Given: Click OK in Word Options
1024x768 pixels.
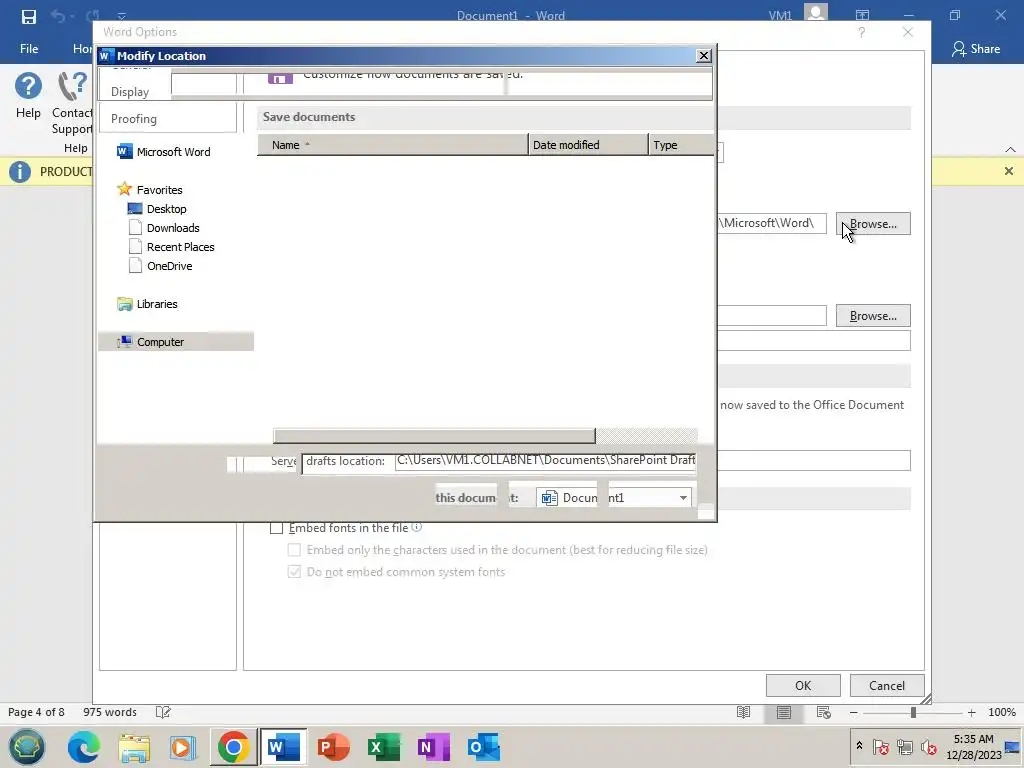Looking at the screenshot, I should (x=803, y=686).
